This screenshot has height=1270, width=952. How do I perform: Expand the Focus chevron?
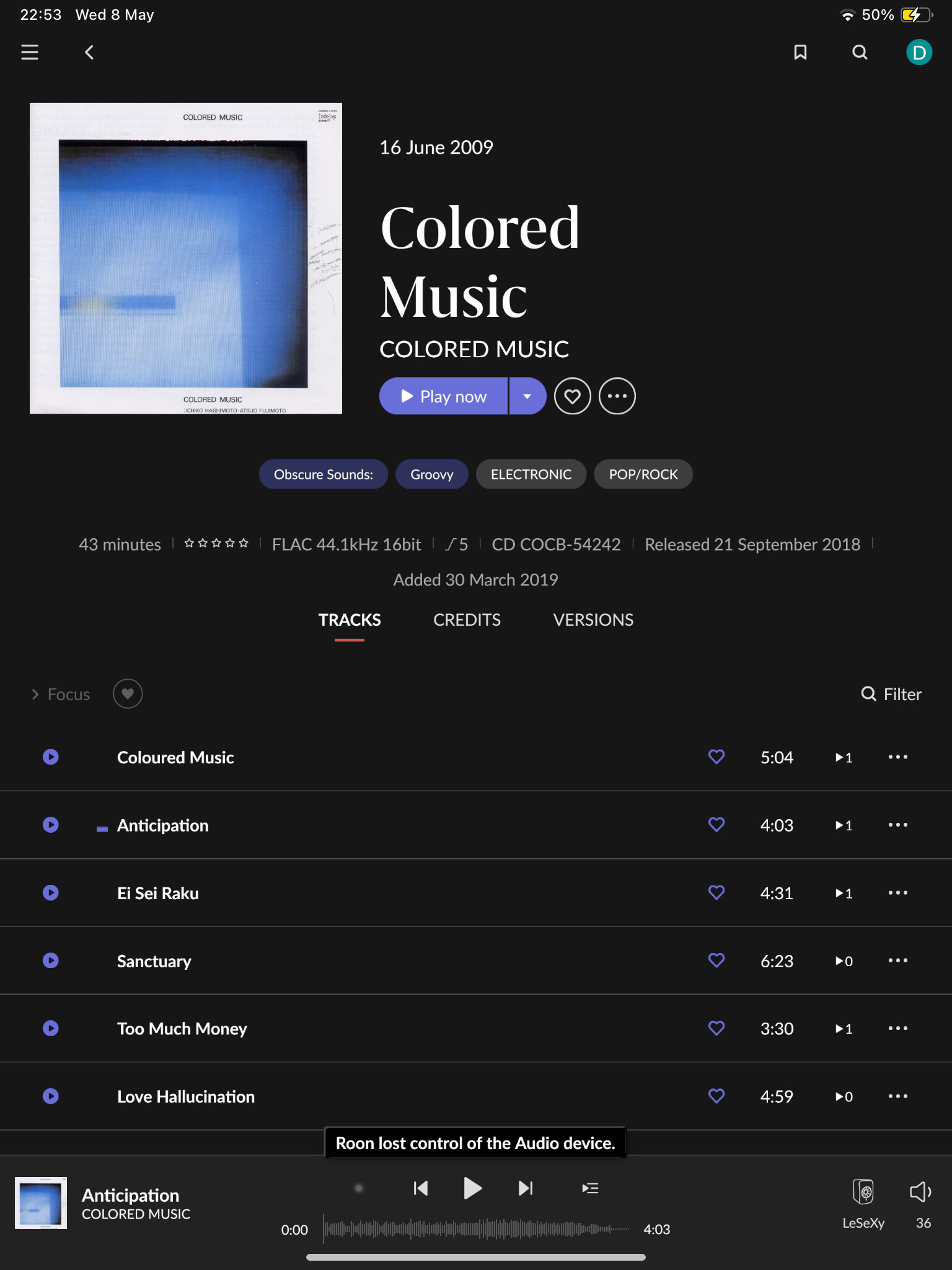(35, 695)
